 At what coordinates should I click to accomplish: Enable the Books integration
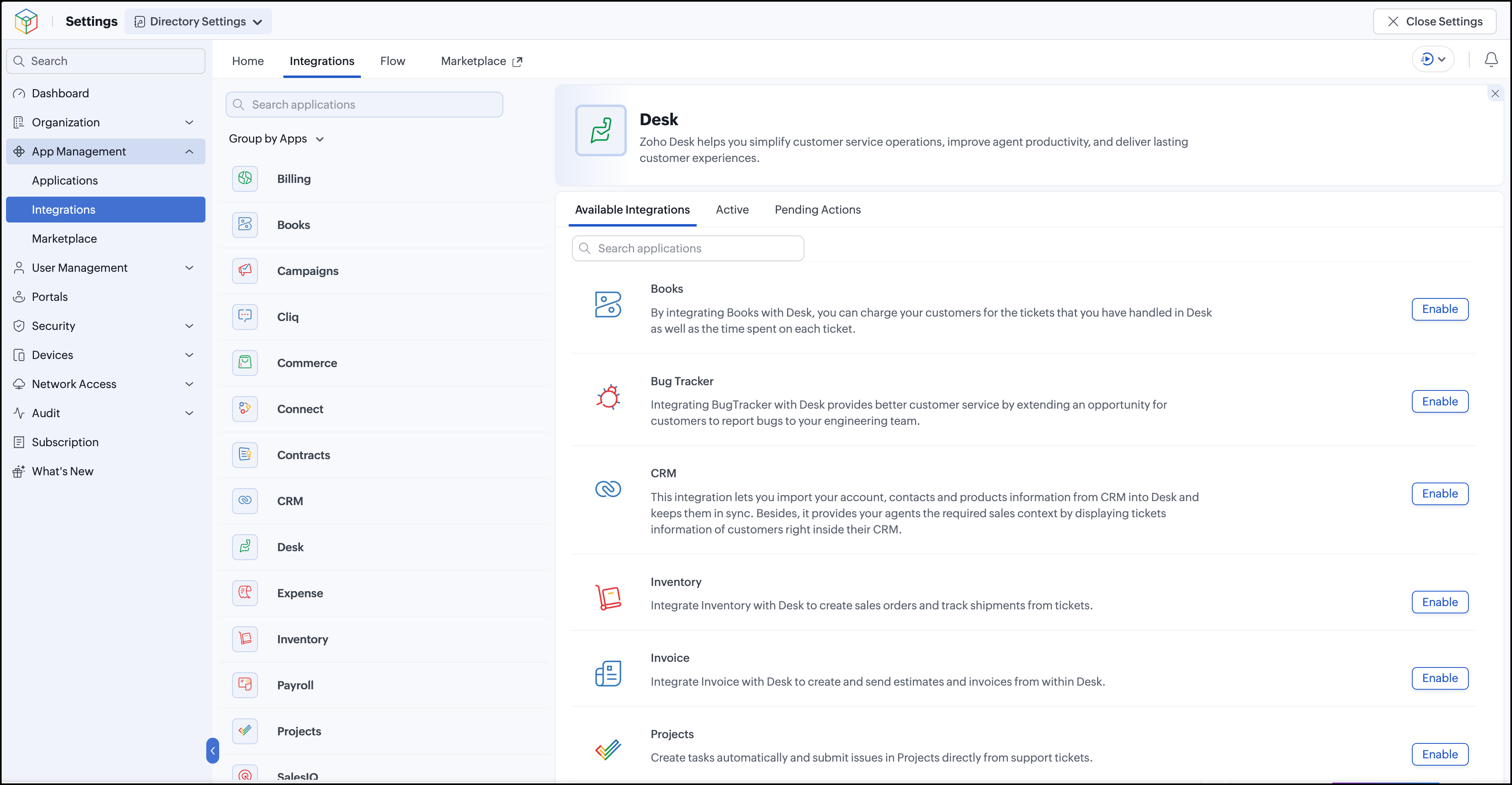point(1440,309)
